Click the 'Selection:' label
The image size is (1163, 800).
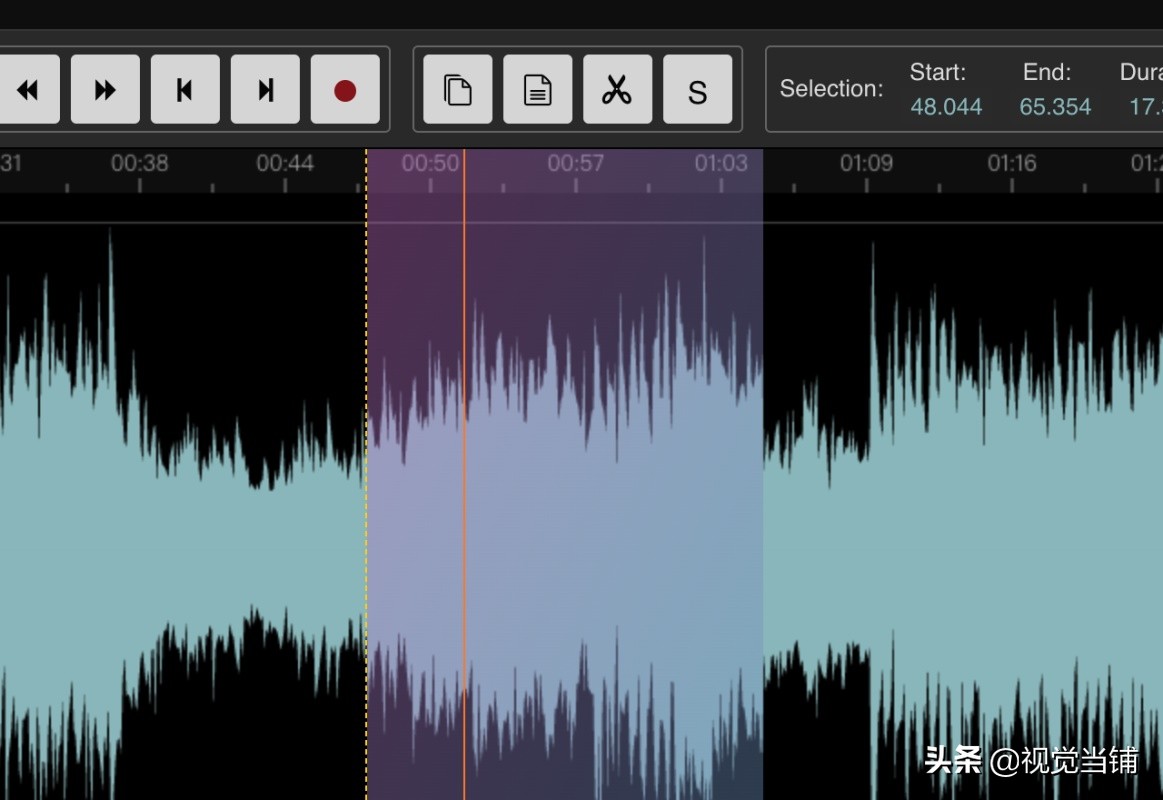point(831,89)
